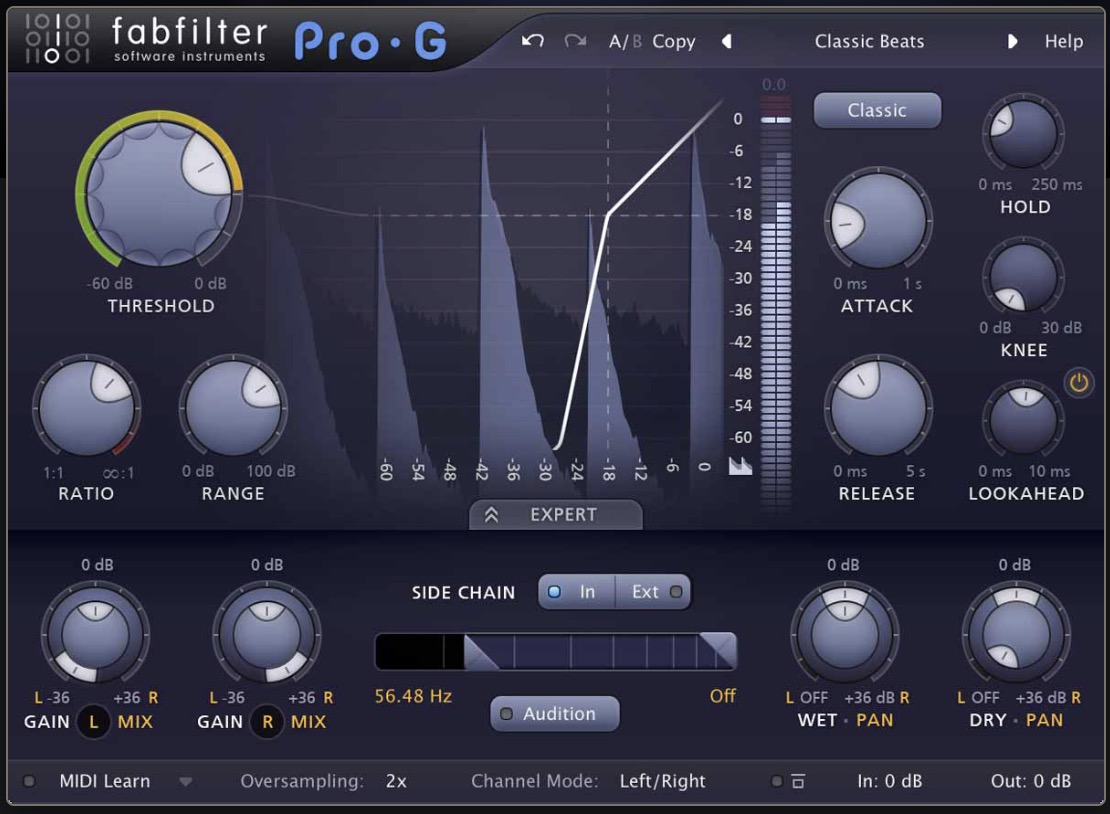Click the WET PAN knob

(844, 635)
